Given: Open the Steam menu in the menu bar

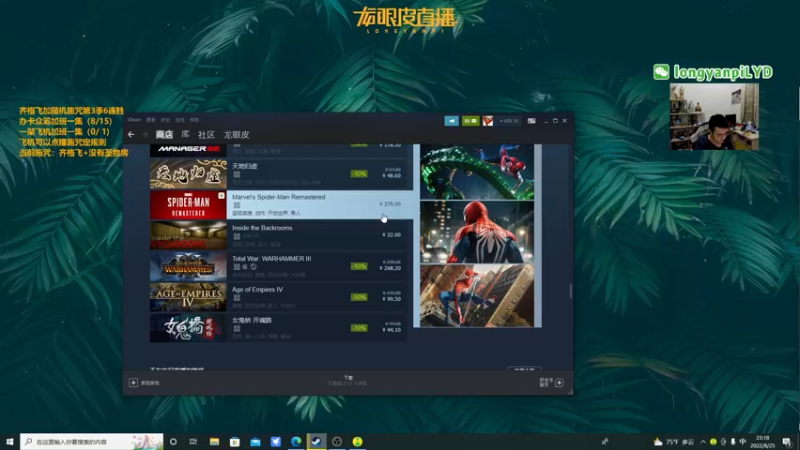Looking at the screenshot, I should (134, 120).
